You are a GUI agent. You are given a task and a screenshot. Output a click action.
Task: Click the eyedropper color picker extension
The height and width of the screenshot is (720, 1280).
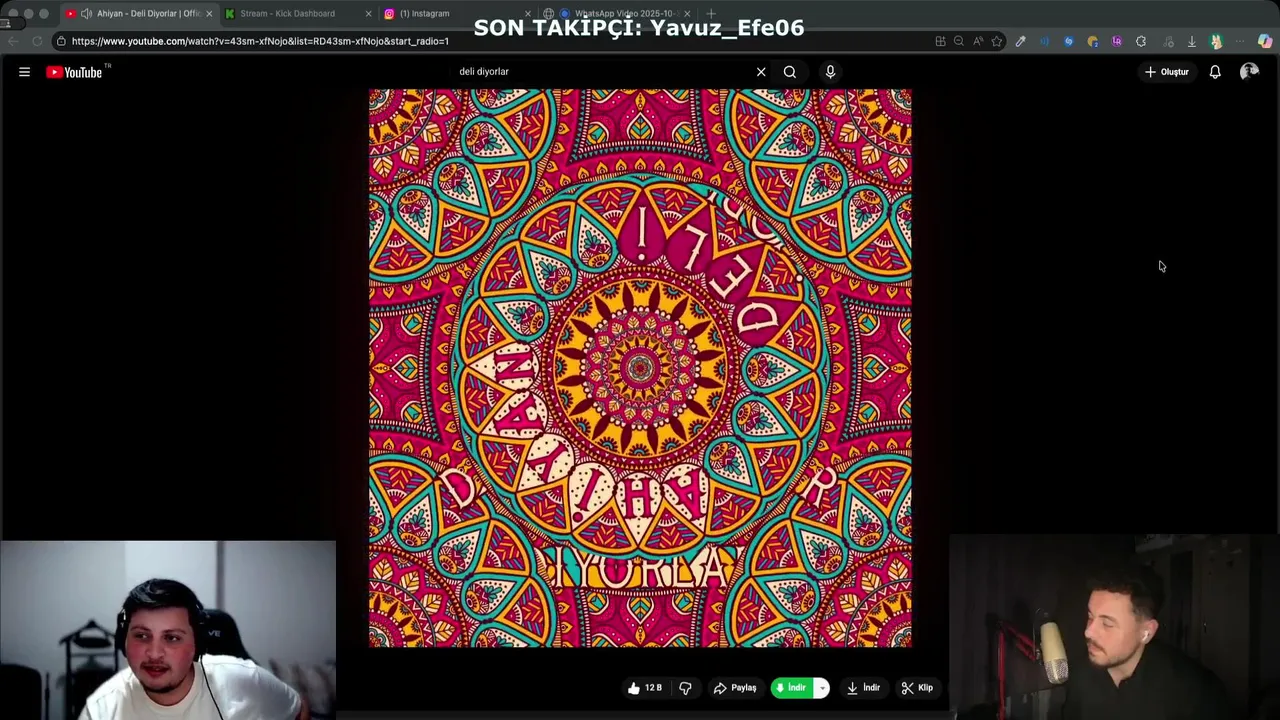pyautogui.click(x=1021, y=41)
